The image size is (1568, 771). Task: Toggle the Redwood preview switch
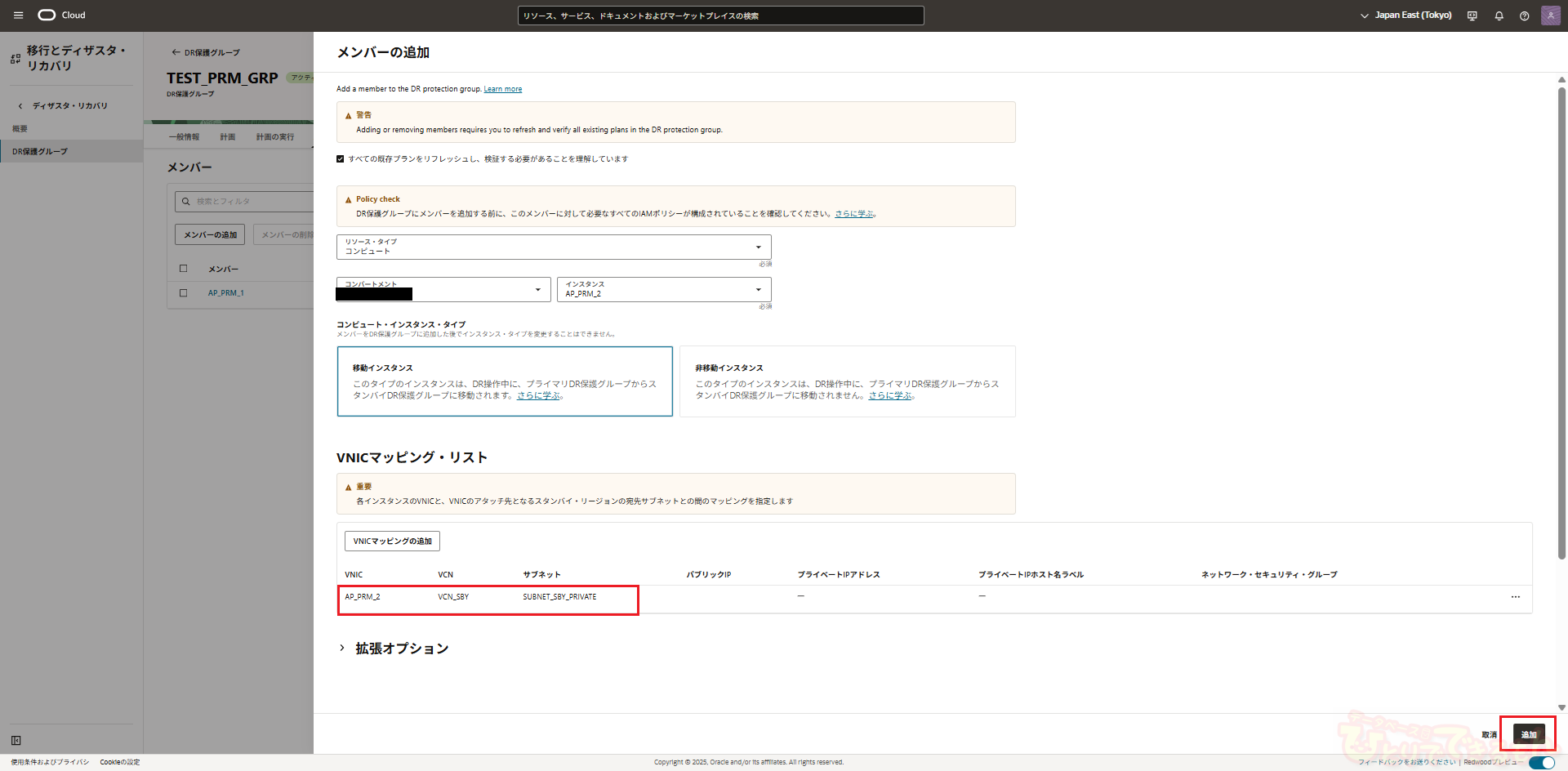1541,762
